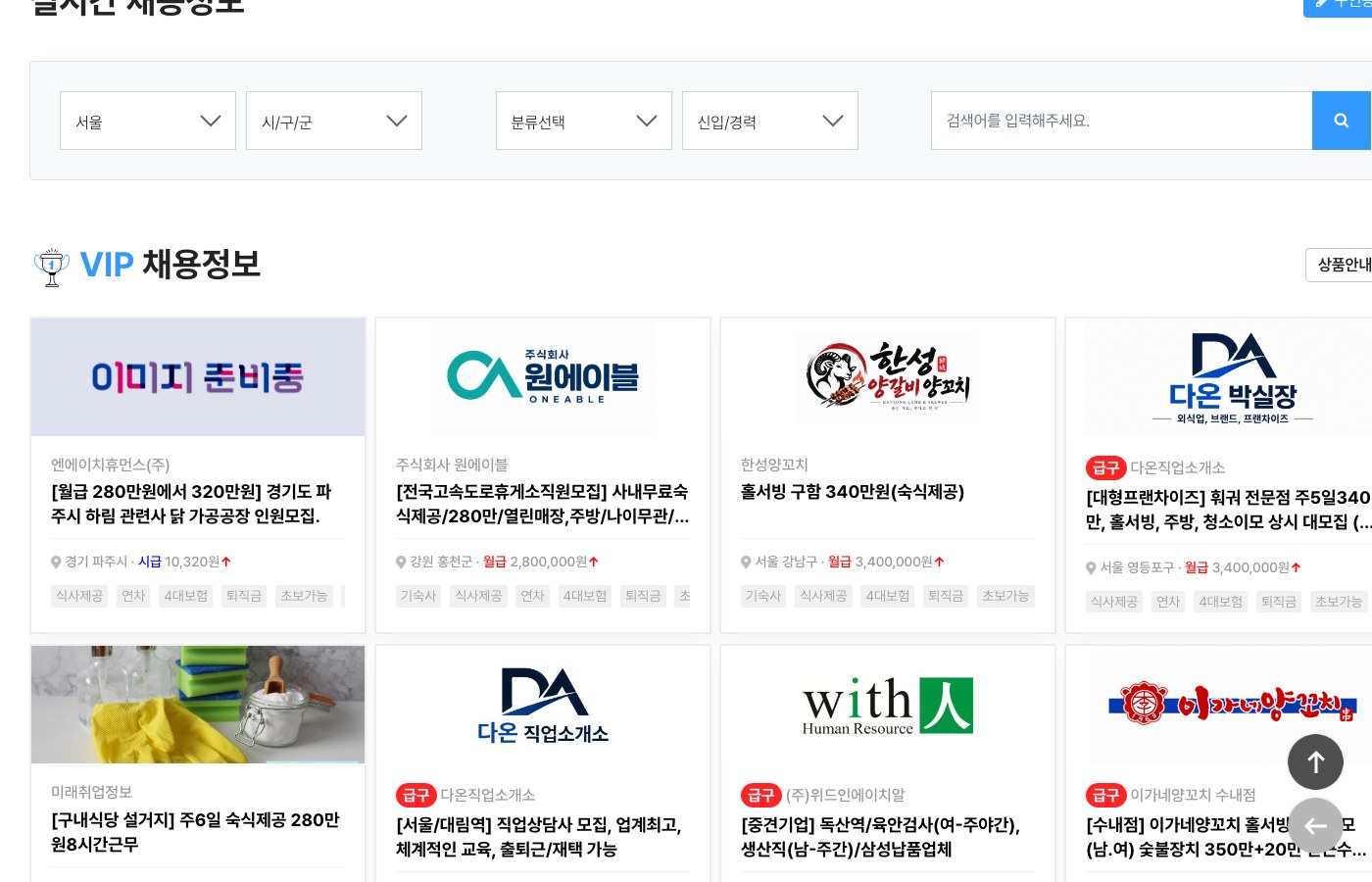Click the 기숙사 tag on 한성양꼬치 card
This screenshot has width=1372, height=882.
[x=763, y=596]
